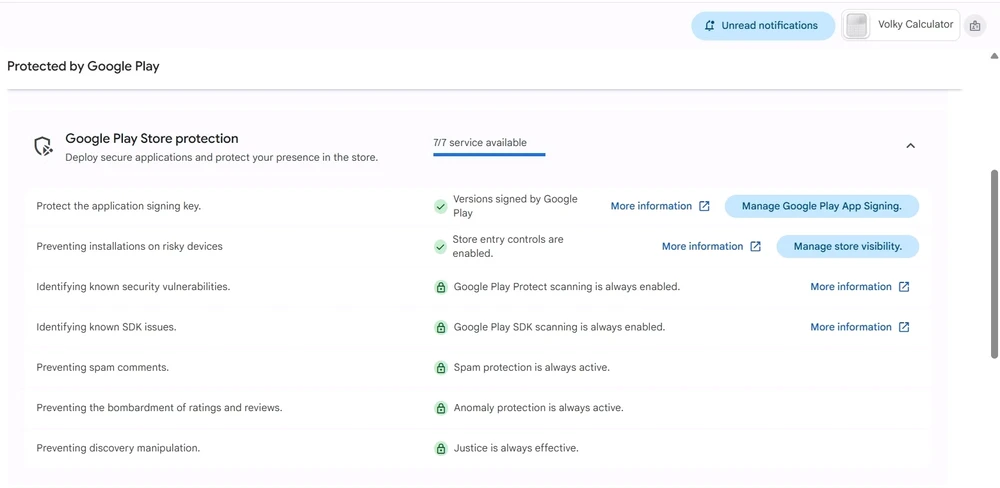Select 'Identifying known security vulnerabilities.' row
1000x488 pixels.
tap(133, 286)
